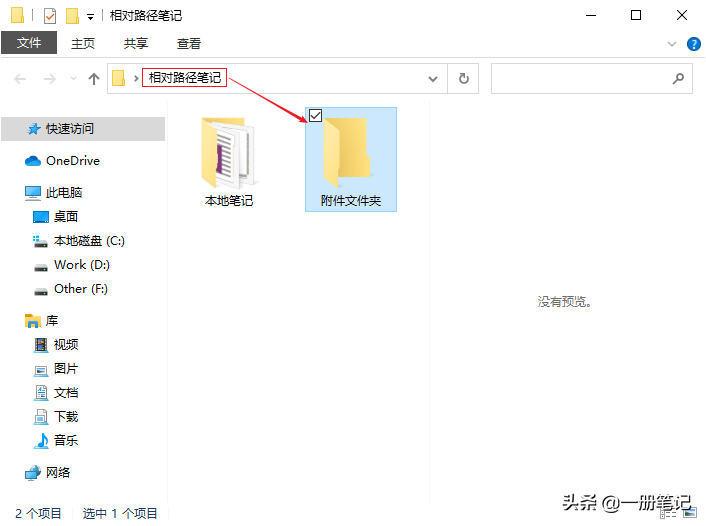
Task: Uncheck the 附件文件夹 selection checkbox
Action: tap(315, 116)
